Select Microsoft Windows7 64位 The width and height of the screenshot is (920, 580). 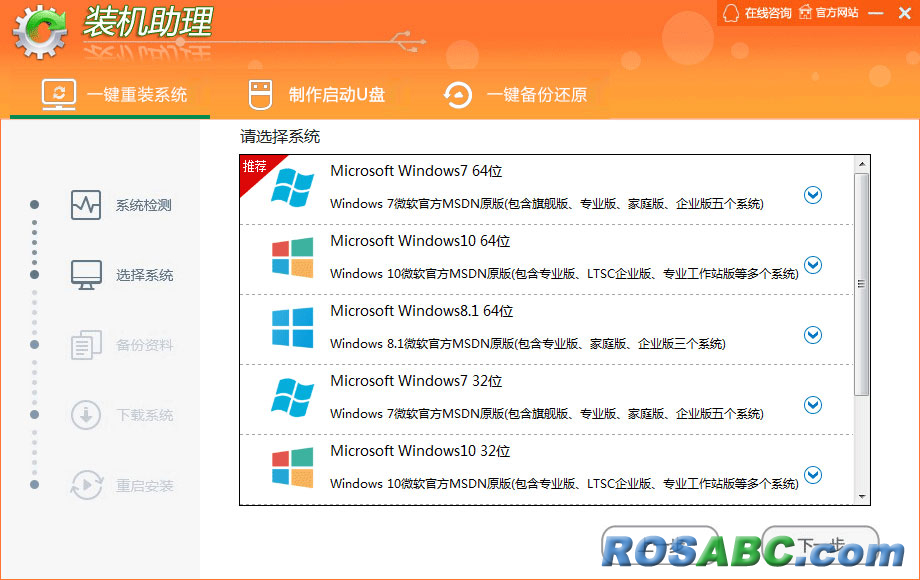pyautogui.click(x=416, y=171)
